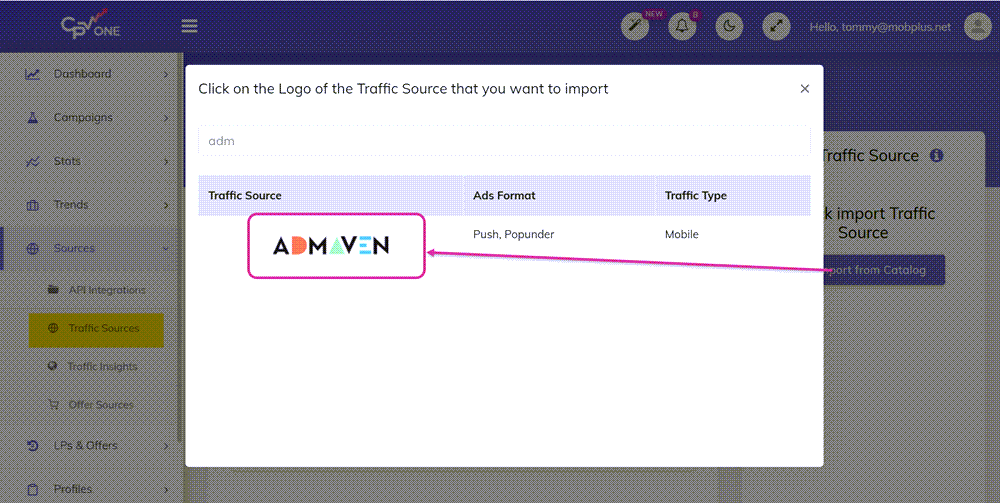The width and height of the screenshot is (1000, 503).
Task: Open API Integrations submenu item
Action: (107, 290)
